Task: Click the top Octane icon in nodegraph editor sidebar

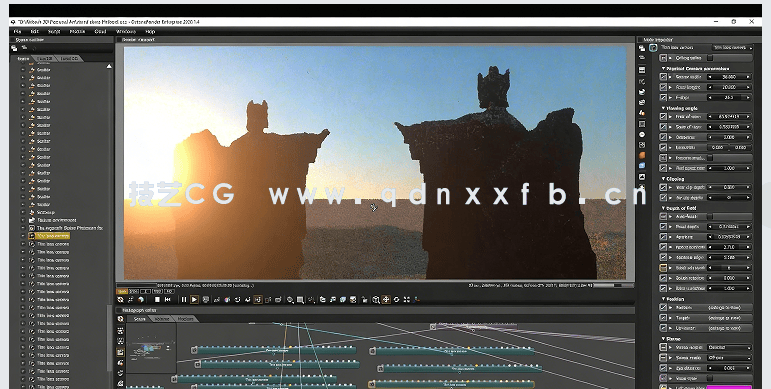Action: 120,319
